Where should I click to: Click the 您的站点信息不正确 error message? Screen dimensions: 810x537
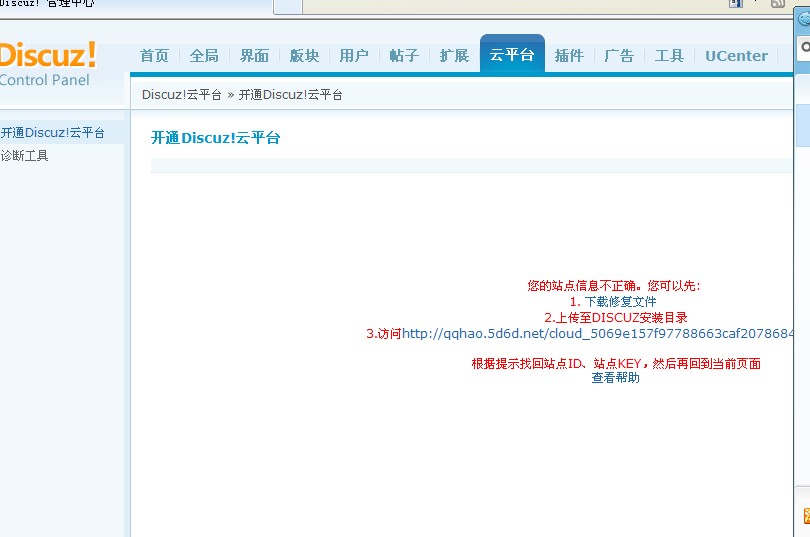coord(614,286)
